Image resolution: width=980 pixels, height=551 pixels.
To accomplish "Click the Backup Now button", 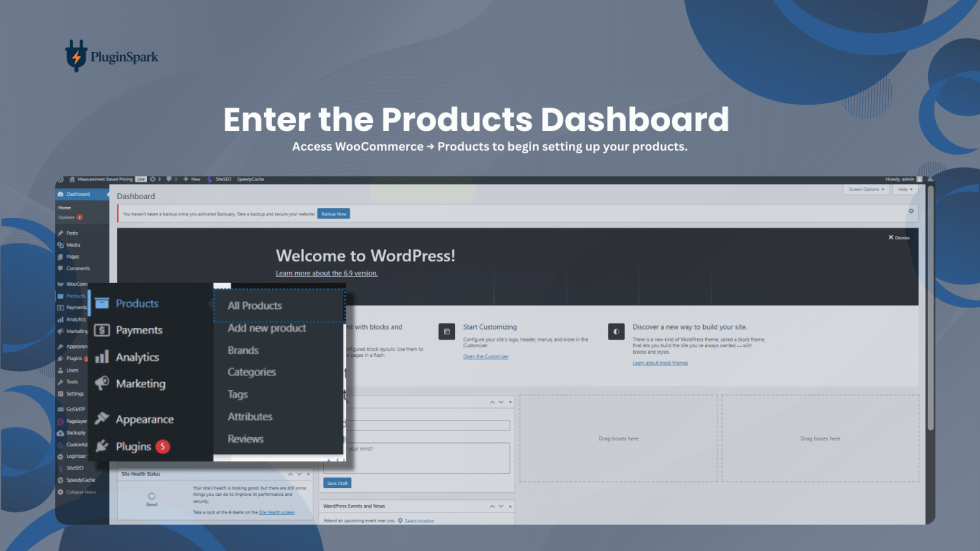I will click(x=334, y=214).
